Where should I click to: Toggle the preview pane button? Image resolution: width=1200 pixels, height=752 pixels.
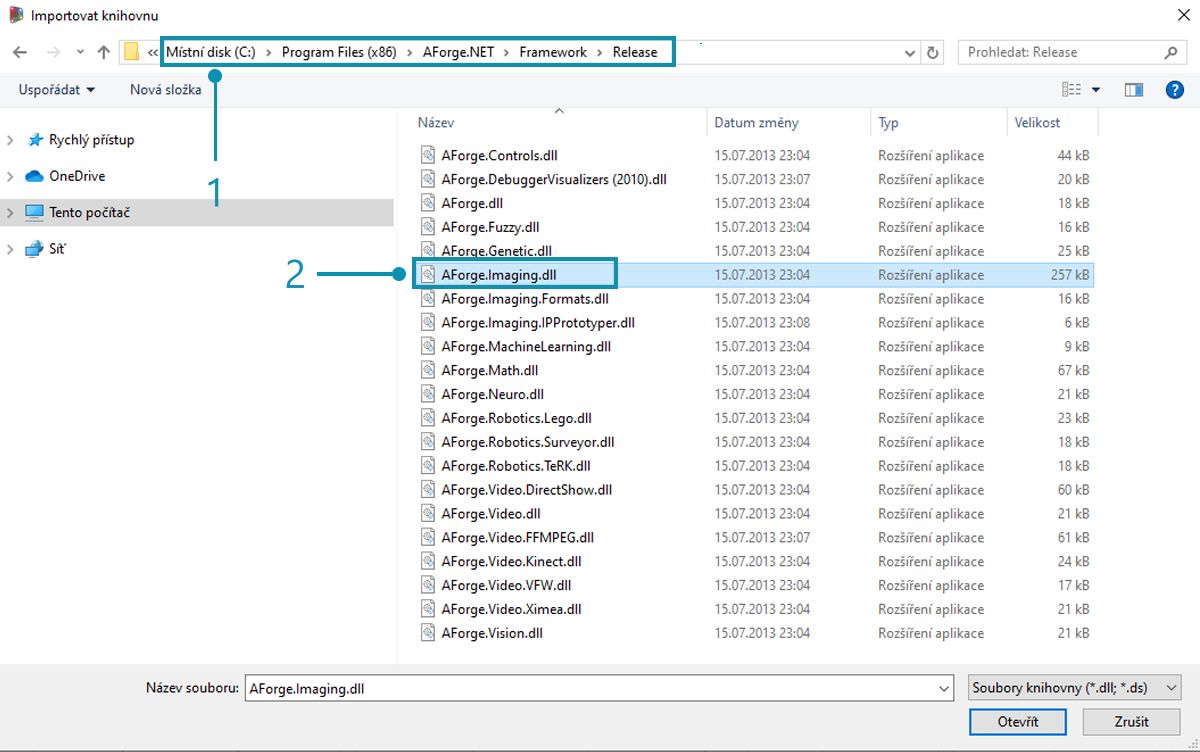[x=1133, y=90]
